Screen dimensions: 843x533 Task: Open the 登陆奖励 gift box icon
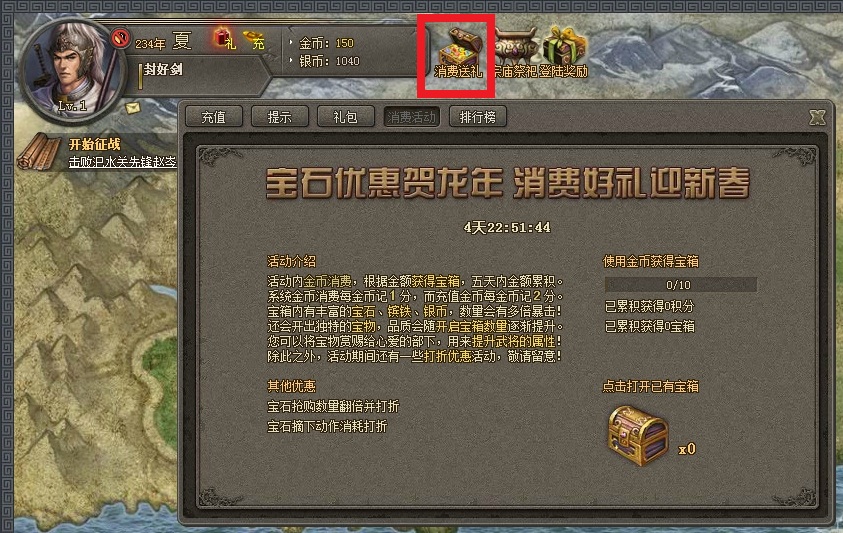click(x=564, y=53)
